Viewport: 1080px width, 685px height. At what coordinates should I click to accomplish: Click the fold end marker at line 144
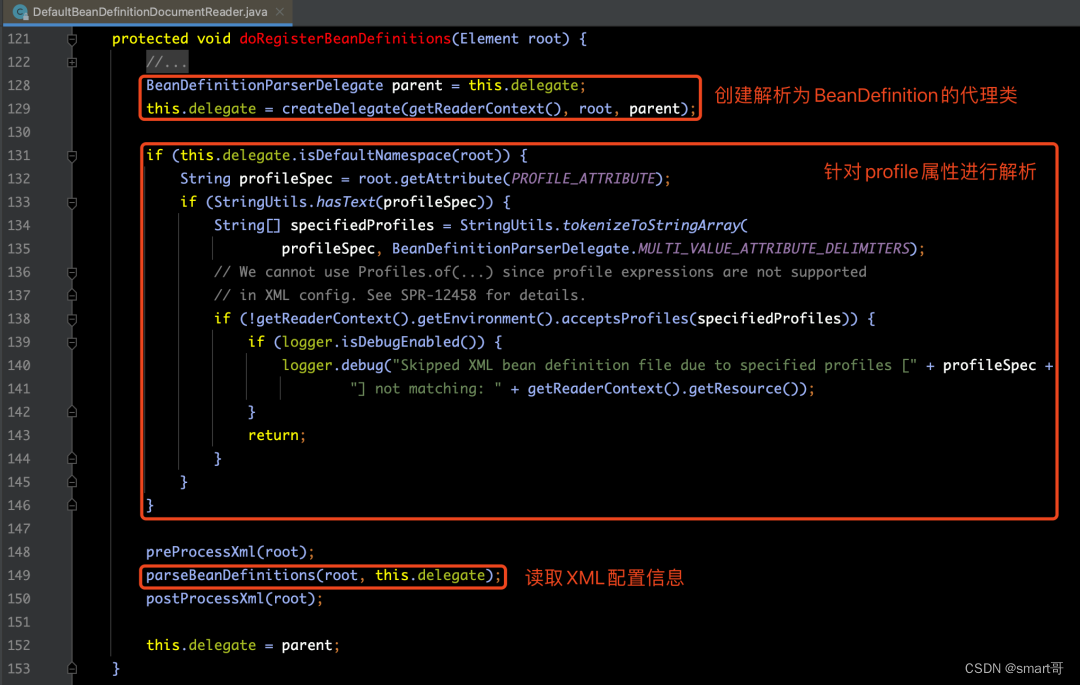[x=72, y=459]
